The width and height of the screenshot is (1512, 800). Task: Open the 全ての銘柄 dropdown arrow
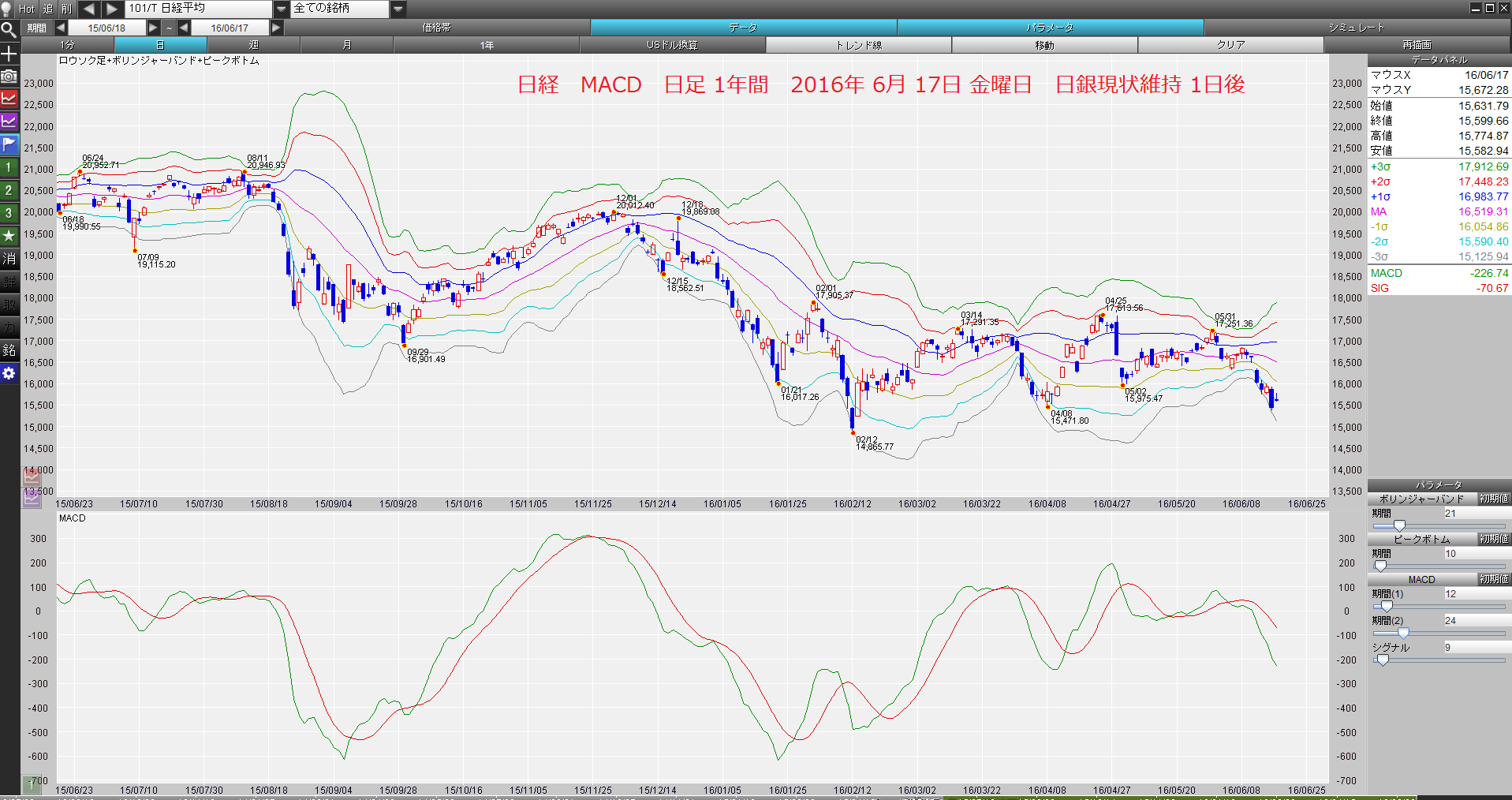(x=398, y=9)
